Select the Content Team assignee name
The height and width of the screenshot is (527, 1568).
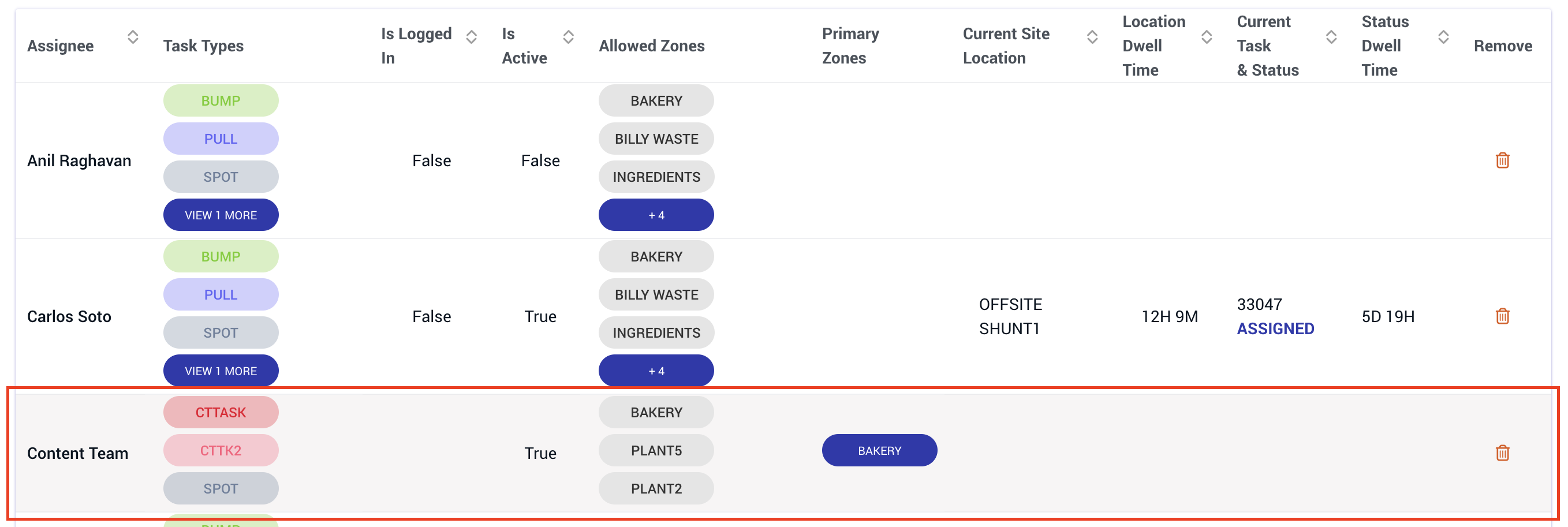coord(78,453)
